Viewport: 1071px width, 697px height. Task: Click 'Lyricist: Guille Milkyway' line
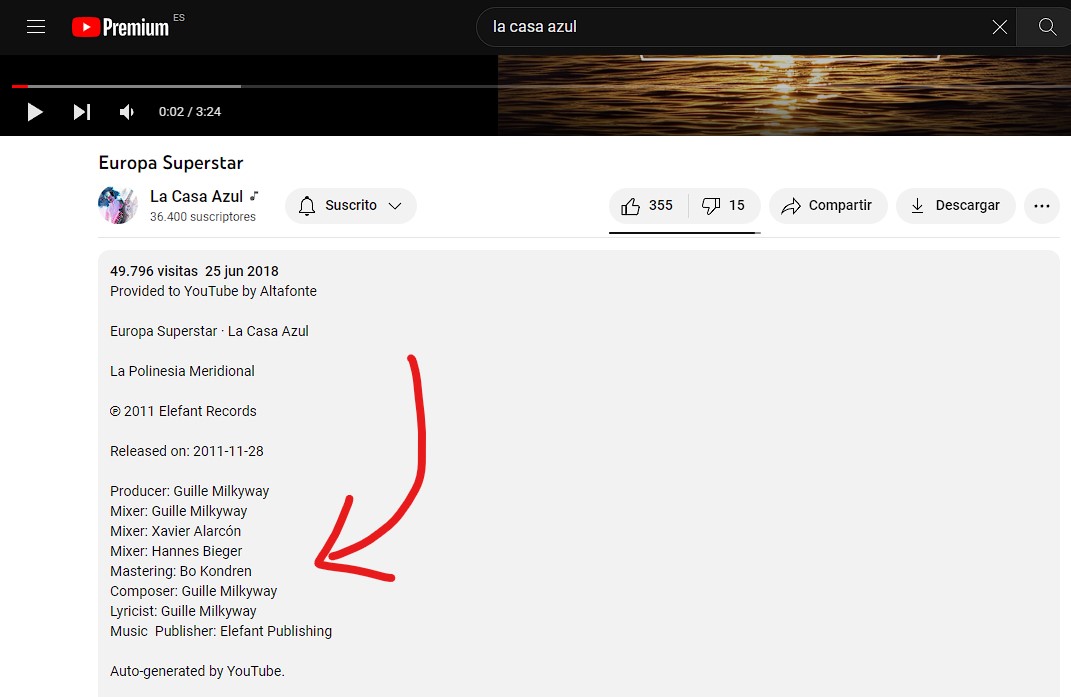pyautogui.click(x=183, y=611)
